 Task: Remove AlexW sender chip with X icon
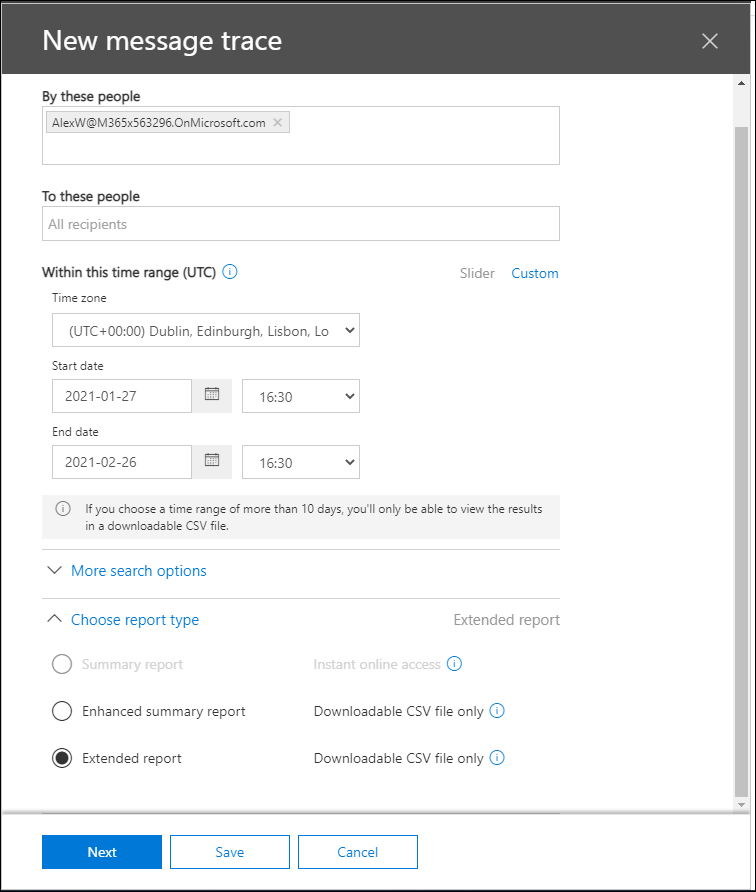pos(278,123)
